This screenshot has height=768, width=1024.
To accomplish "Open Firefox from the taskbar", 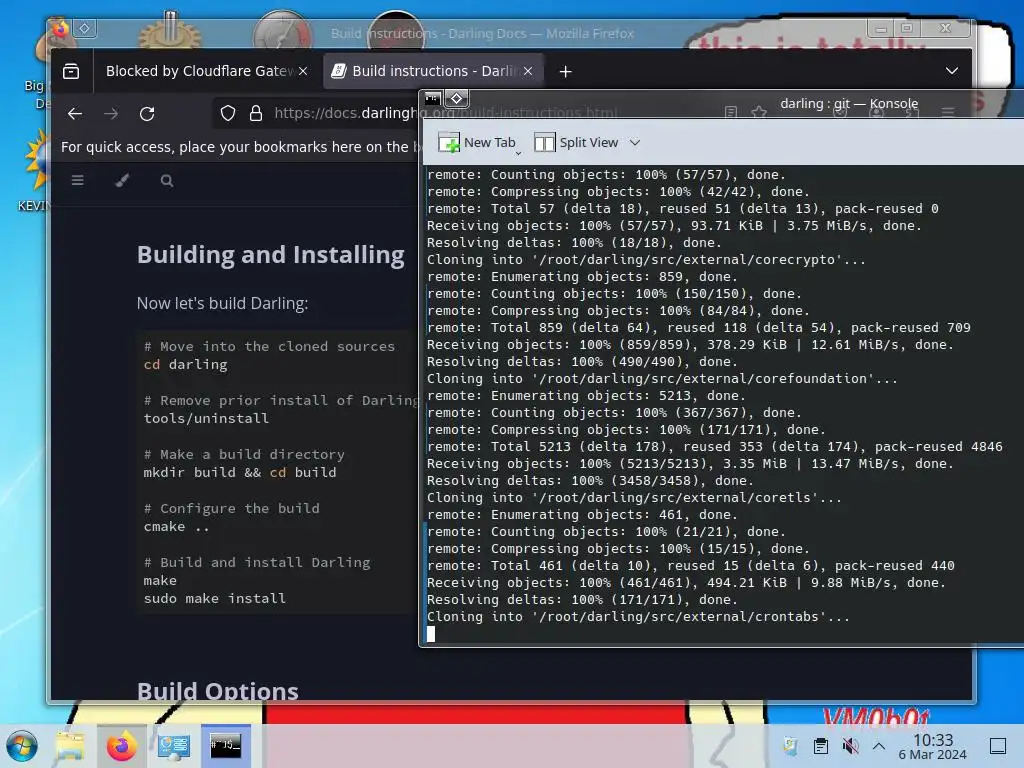I will (121, 746).
